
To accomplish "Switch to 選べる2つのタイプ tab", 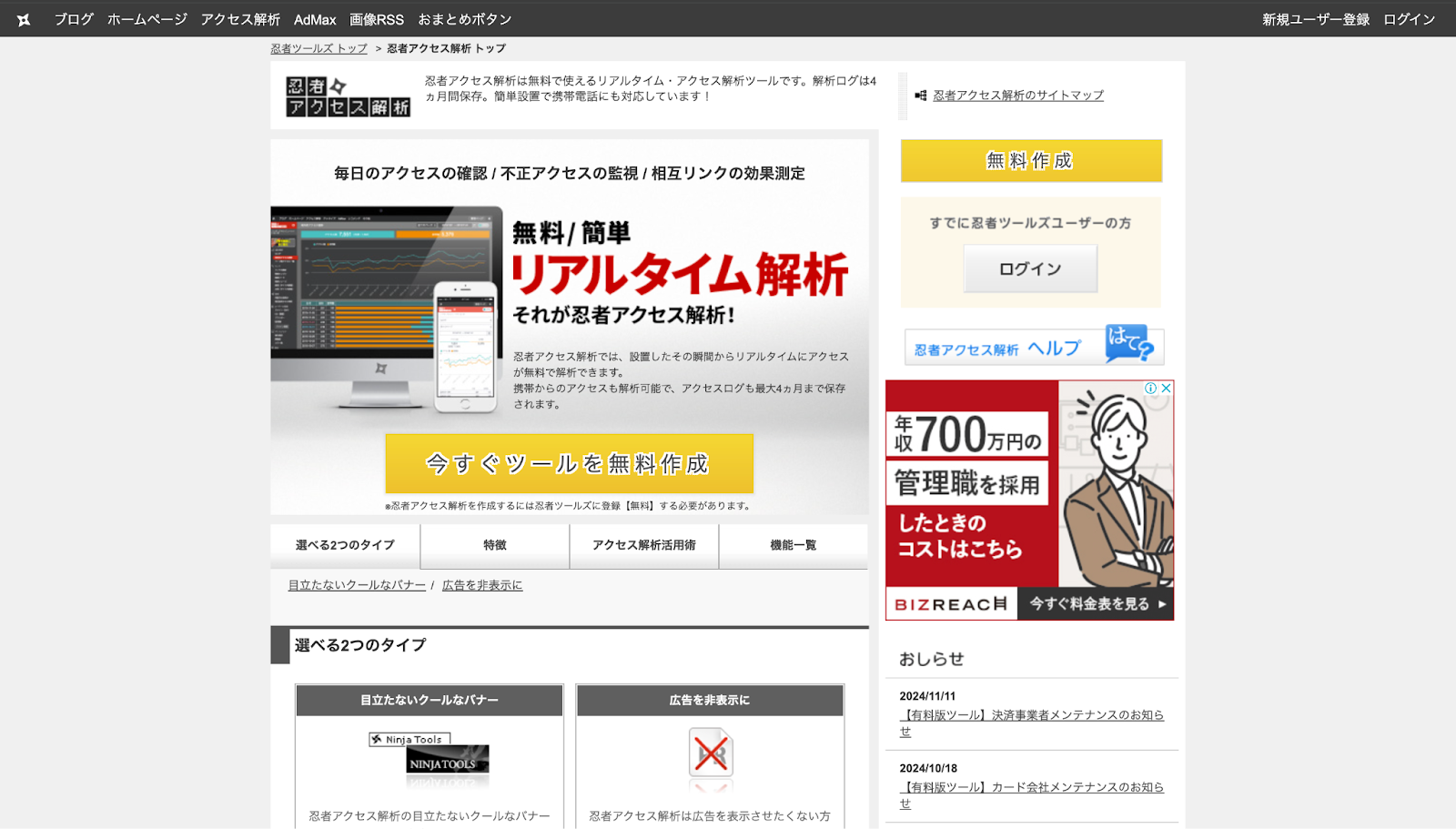I will [345, 545].
